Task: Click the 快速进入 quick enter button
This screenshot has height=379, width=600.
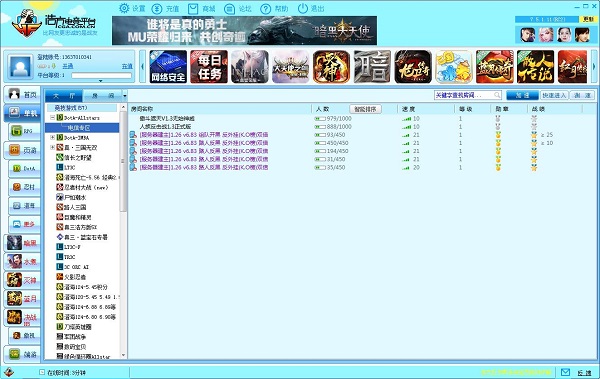Action: tap(554, 95)
